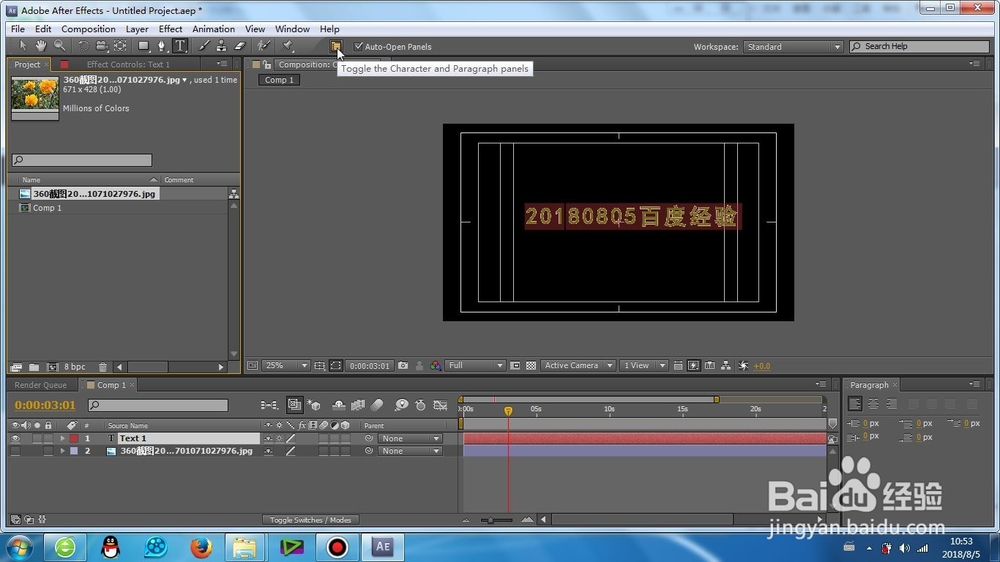This screenshot has width=1000, height=562.
Task: Switch to Effect Controls: Text 1 tab
Action: click(128, 64)
